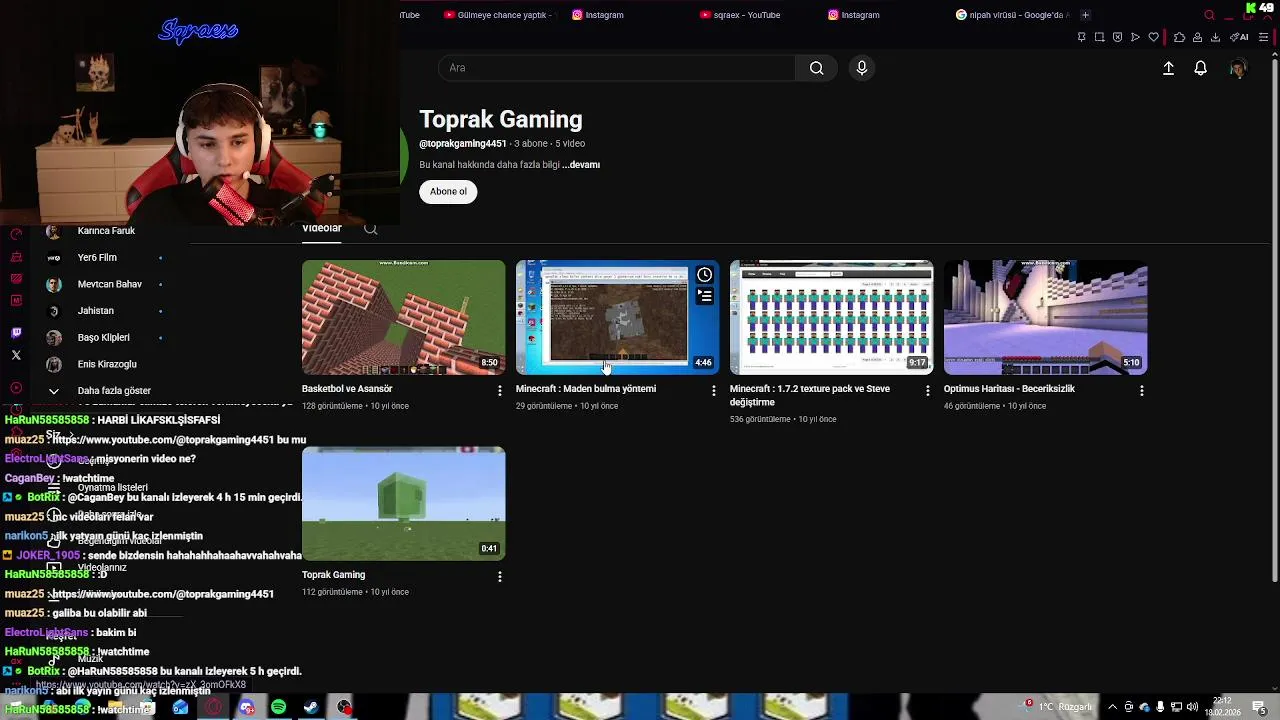Screen dimensions: 1280x720
Task: Open the YouTube notifications bell
Action: 1200,68
